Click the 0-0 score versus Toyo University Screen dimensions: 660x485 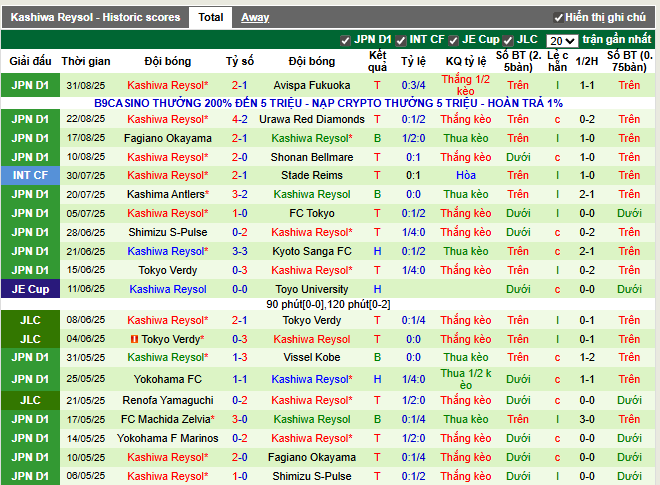click(240, 289)
